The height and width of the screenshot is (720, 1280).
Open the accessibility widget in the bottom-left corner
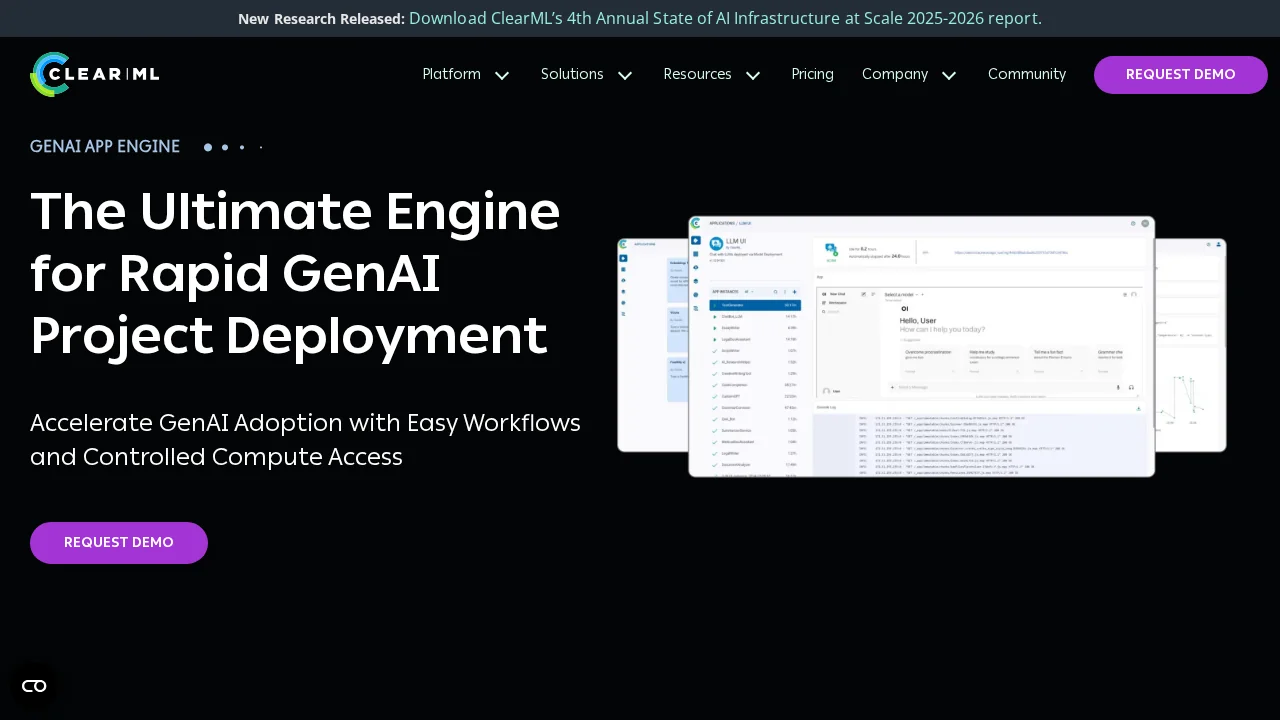pos(33,686)
